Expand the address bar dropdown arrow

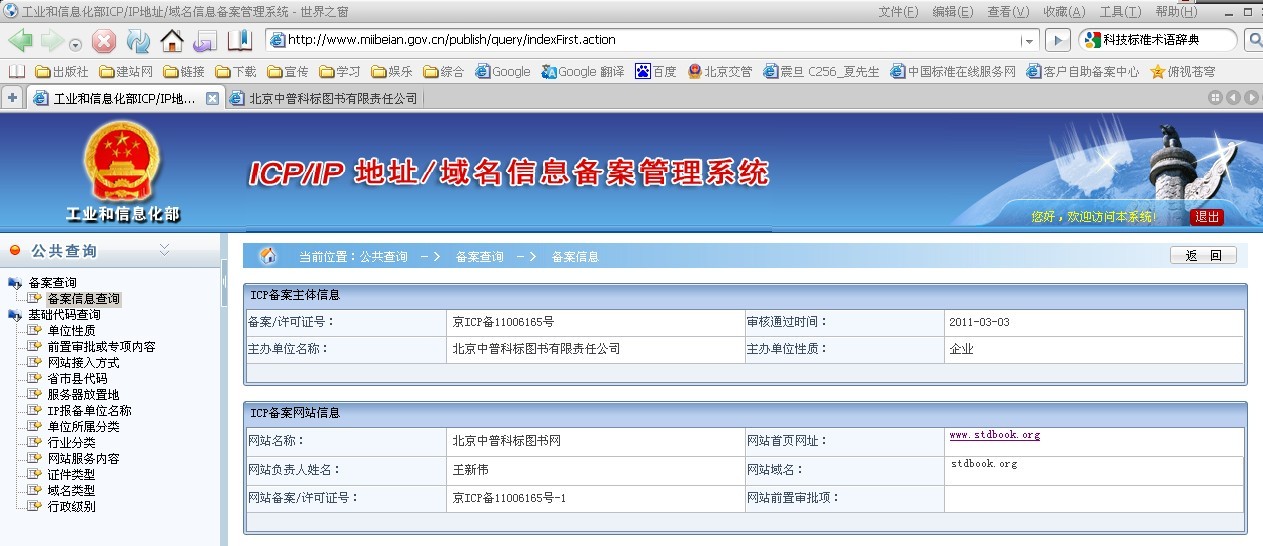click(x=1029, y=41)
